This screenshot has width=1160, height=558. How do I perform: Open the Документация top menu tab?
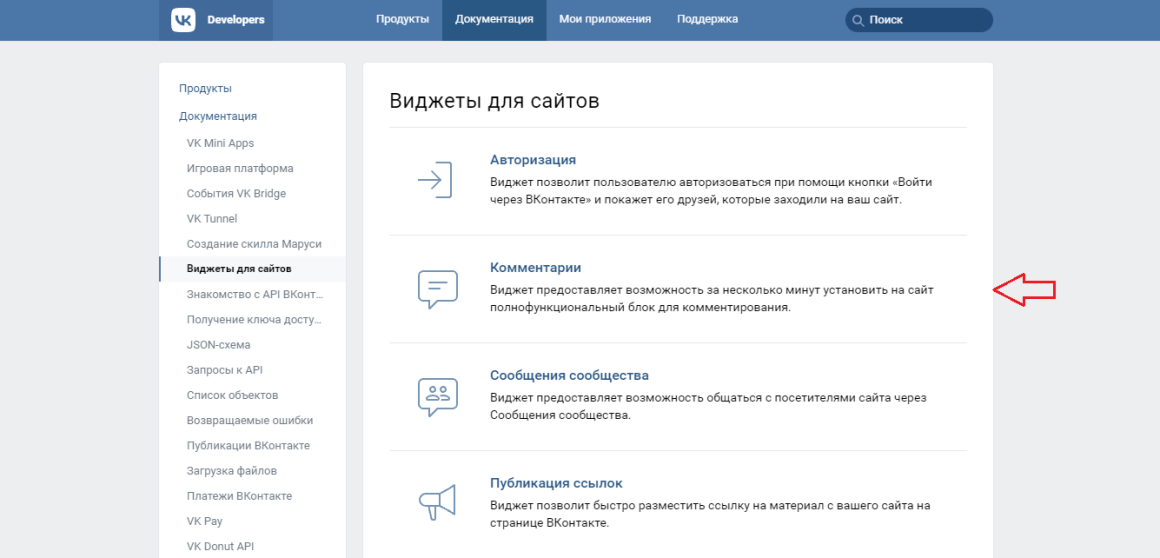(494, 20)
